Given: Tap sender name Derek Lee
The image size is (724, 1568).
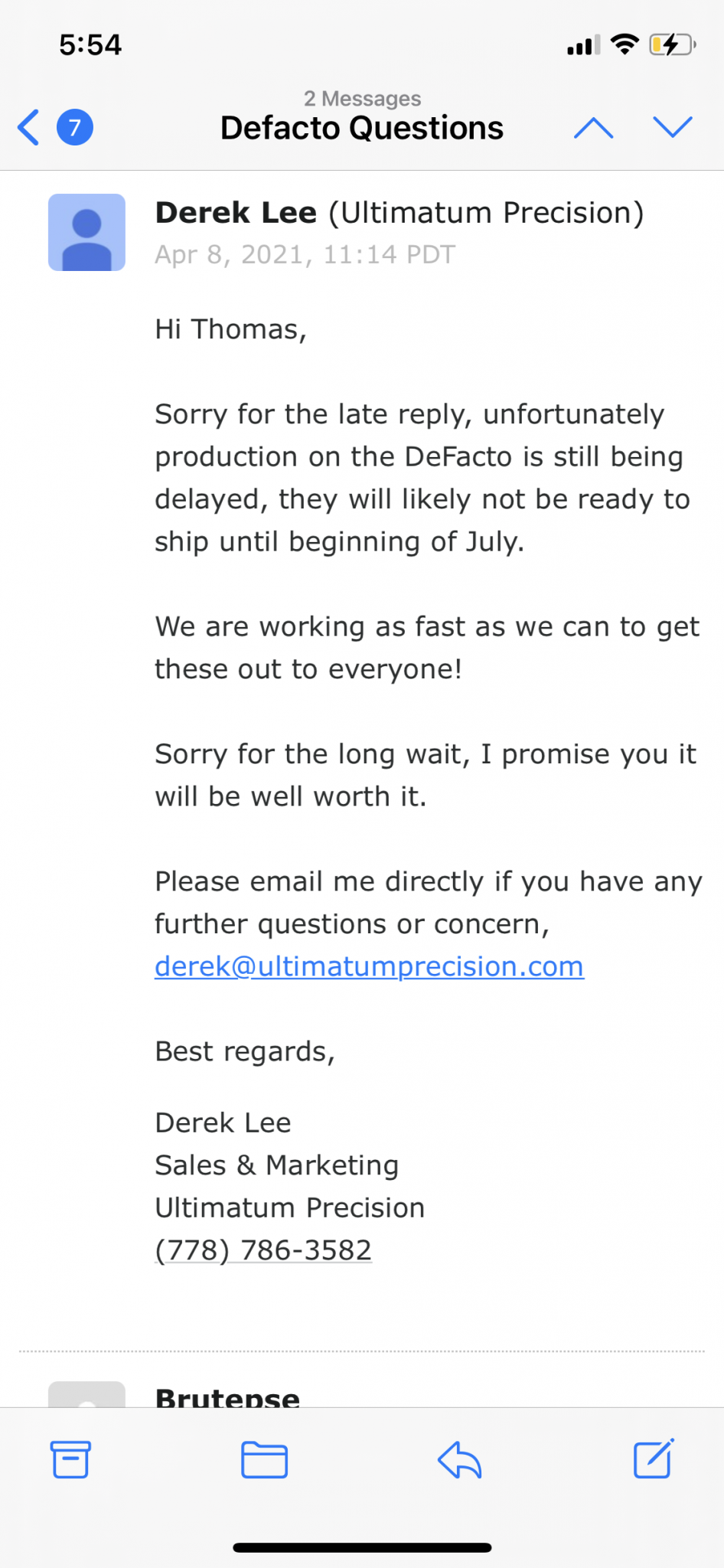Looking at the screenshot, I should coord(236,213).
